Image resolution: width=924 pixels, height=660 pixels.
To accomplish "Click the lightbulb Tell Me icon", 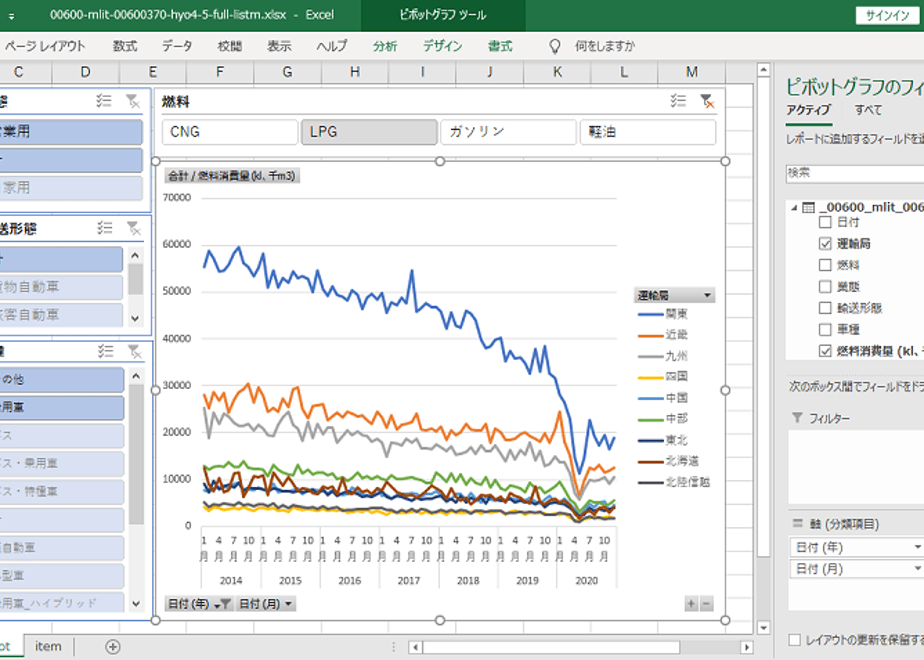I will point(555,46).
